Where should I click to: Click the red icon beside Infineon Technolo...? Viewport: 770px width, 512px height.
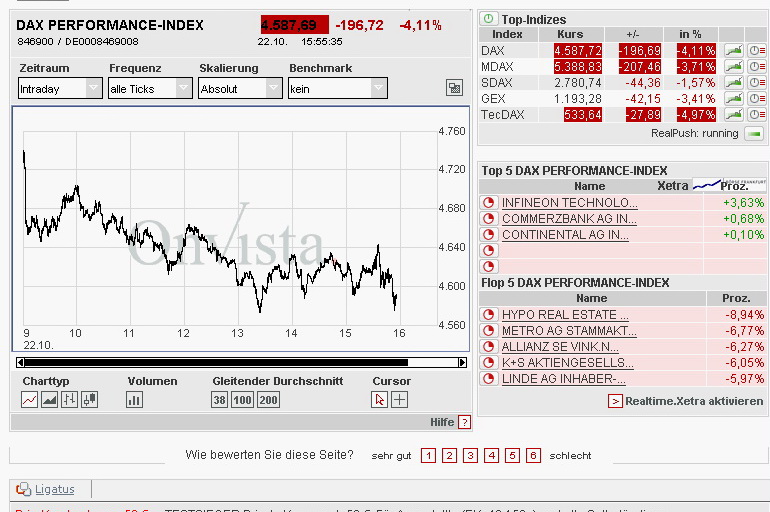click(x=489, y=202)
